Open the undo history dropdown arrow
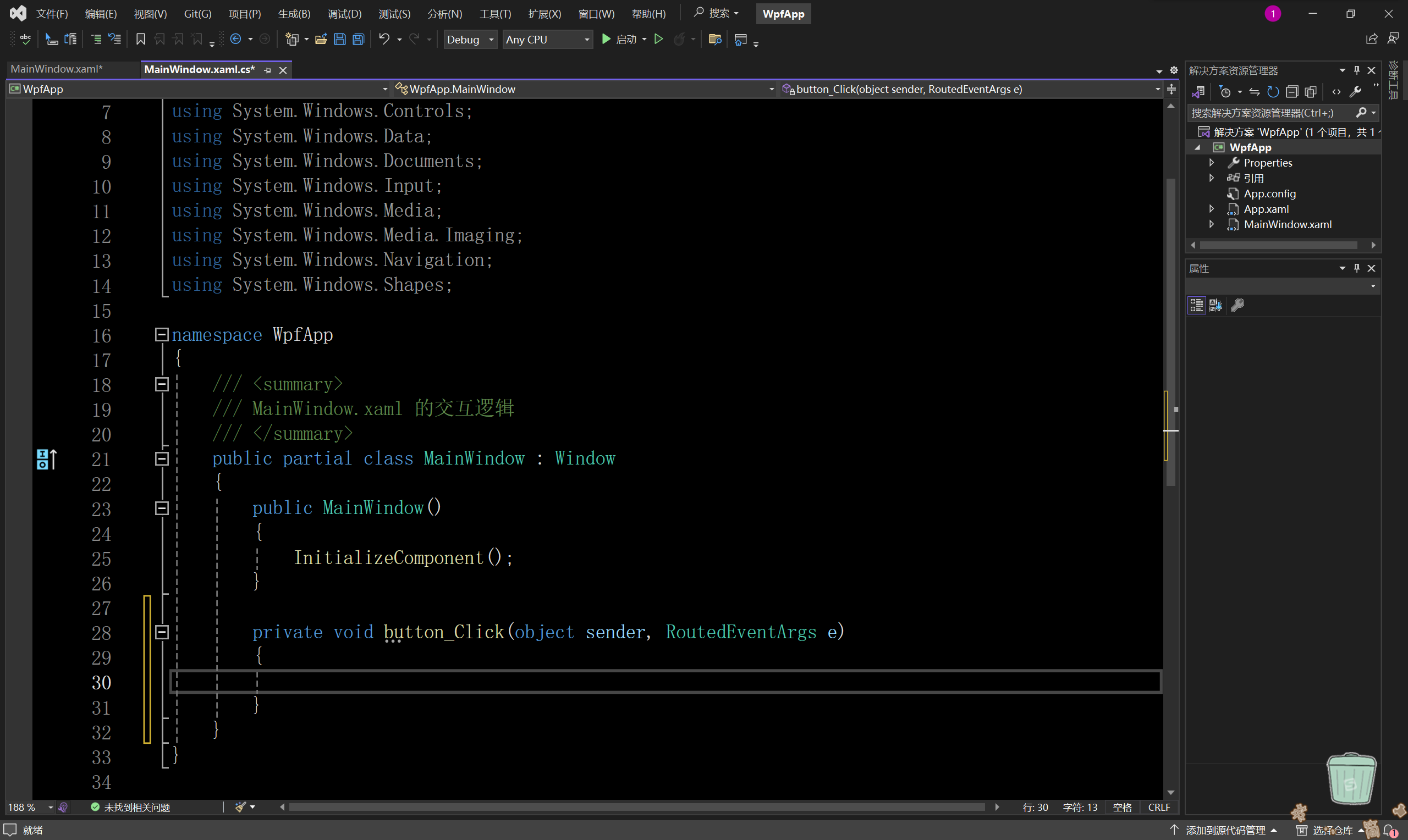 [x=400, y=40]
